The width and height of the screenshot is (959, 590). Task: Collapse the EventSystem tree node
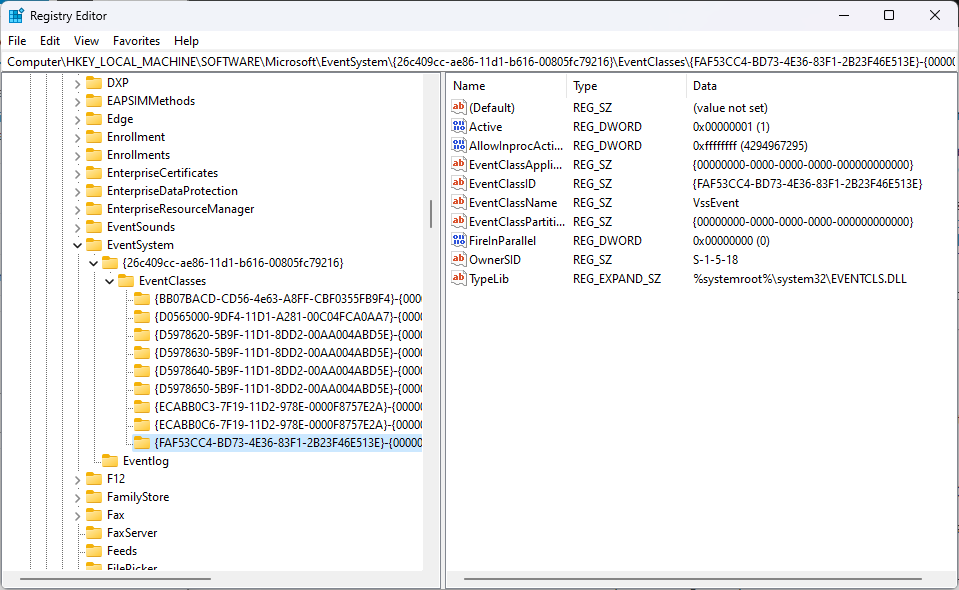pos(77,245)
